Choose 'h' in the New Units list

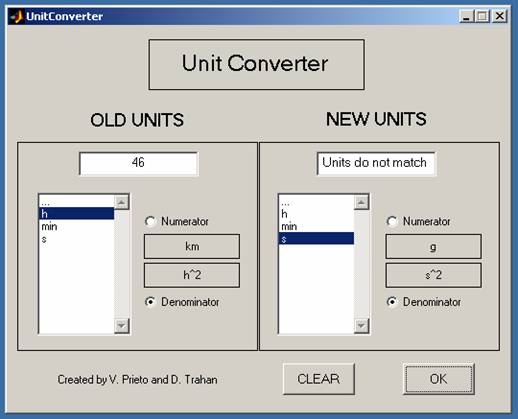point(316,214)
